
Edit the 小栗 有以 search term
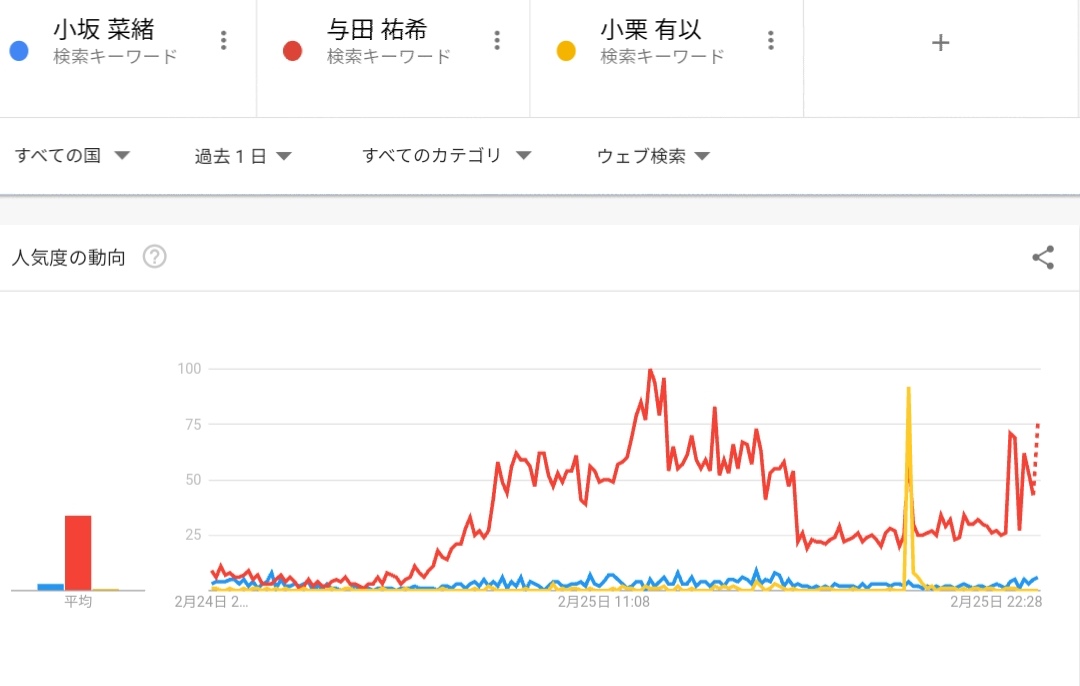click(651, 30)
